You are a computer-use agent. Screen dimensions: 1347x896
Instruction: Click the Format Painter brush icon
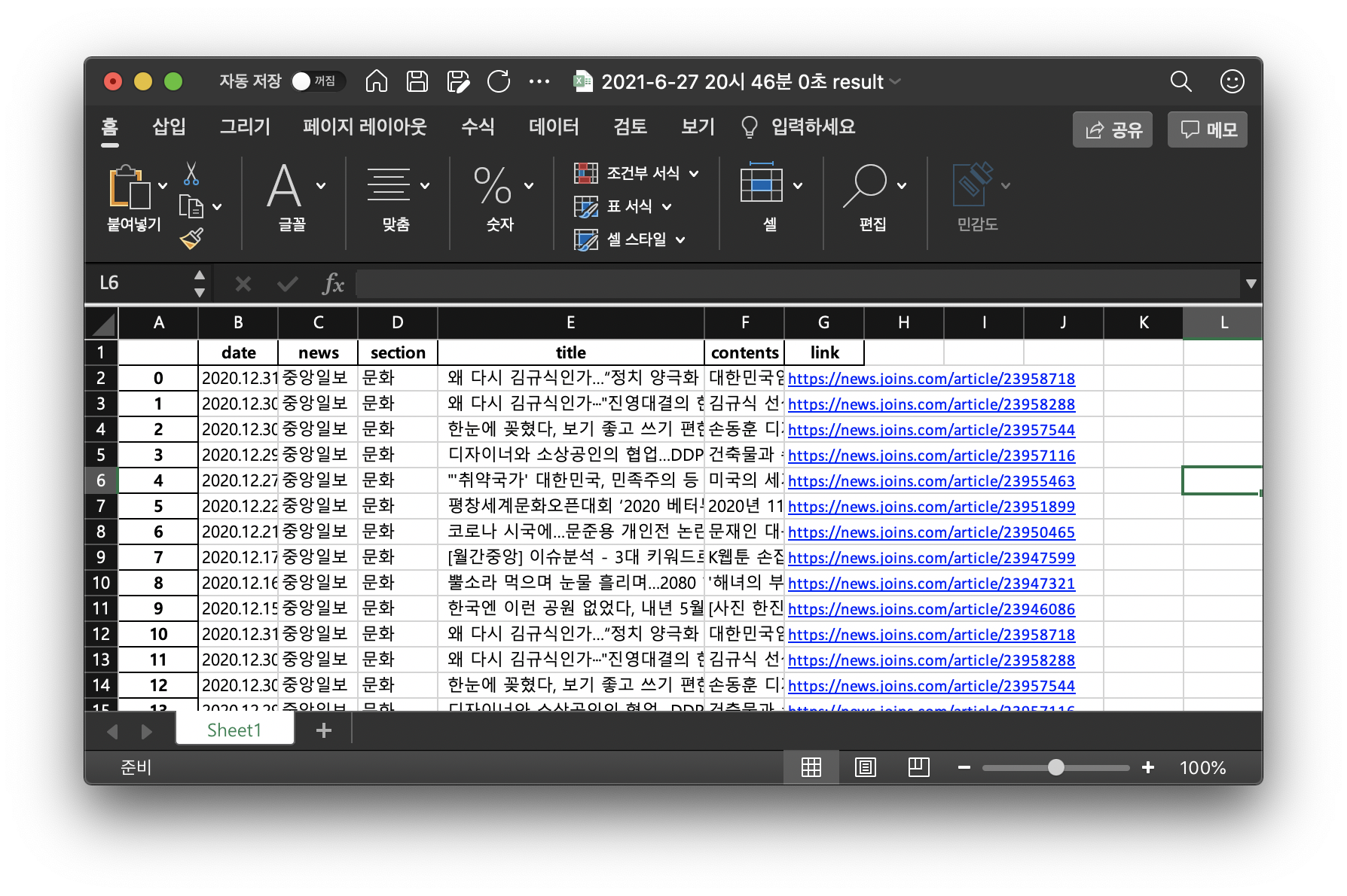pos(192,239)
